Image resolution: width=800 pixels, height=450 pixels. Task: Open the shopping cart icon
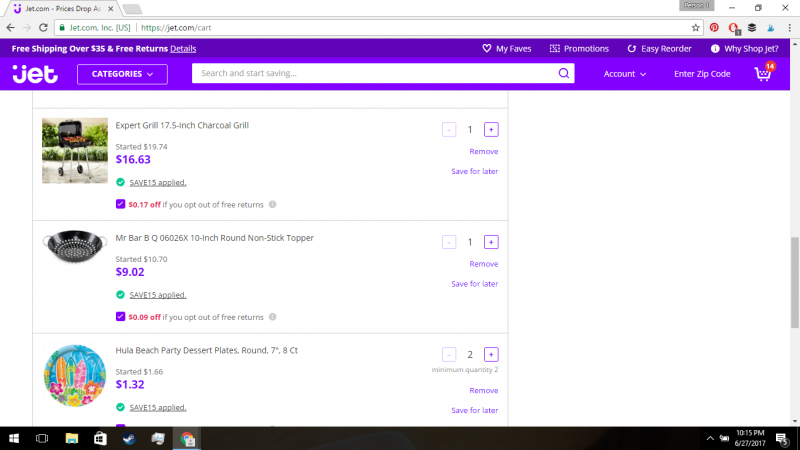764,73
